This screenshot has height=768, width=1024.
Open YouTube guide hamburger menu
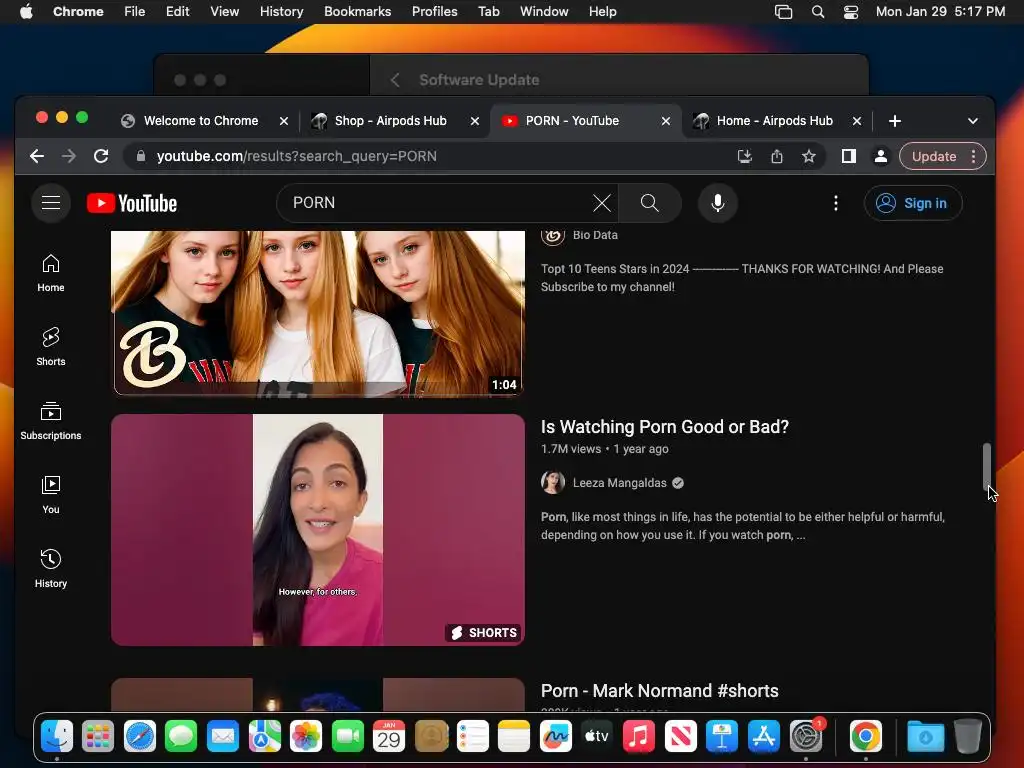click(x=51, y=203)
